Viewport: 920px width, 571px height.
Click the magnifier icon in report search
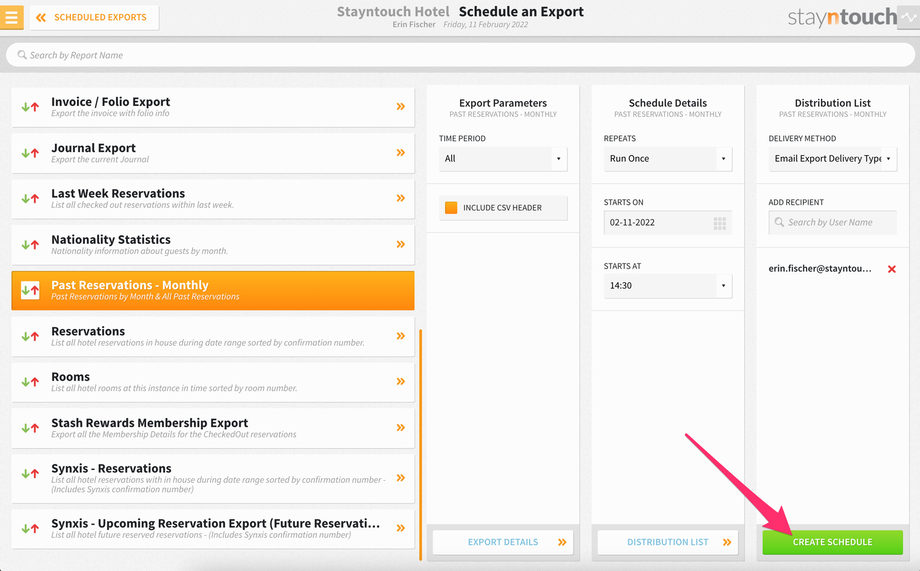coord(22,55)
